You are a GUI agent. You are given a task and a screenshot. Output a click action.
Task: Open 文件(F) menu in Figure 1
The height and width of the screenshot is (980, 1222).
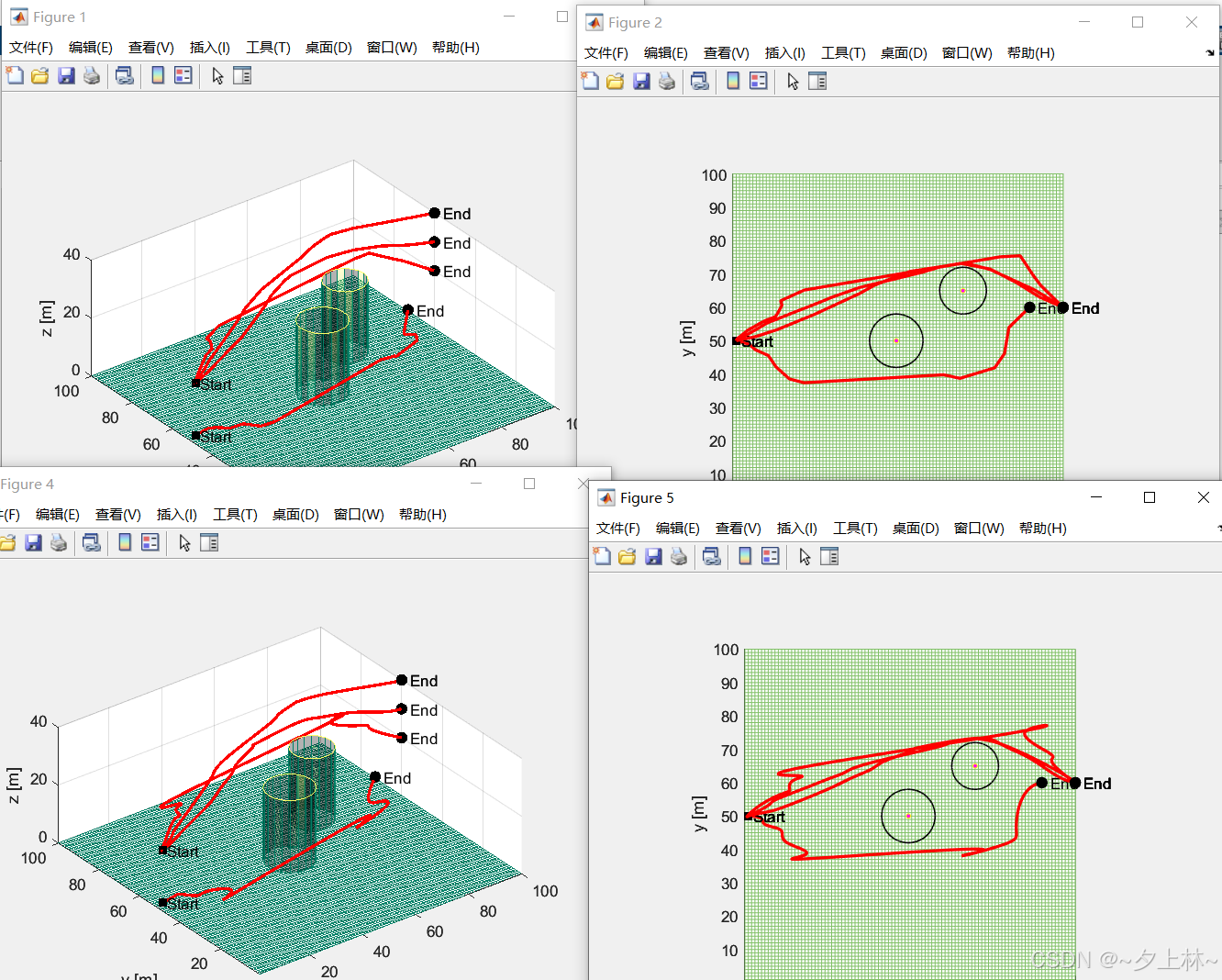(x=31, y=48)
